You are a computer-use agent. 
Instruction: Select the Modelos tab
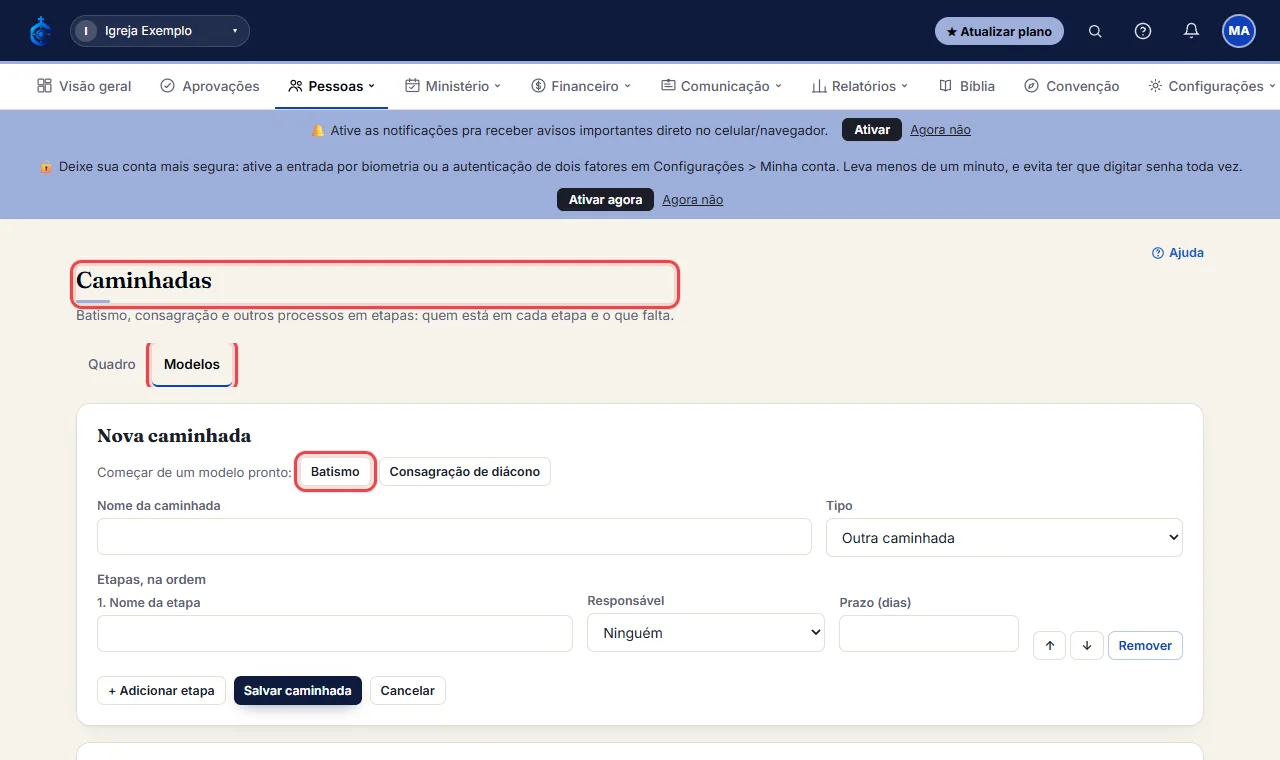click(192, 364)
